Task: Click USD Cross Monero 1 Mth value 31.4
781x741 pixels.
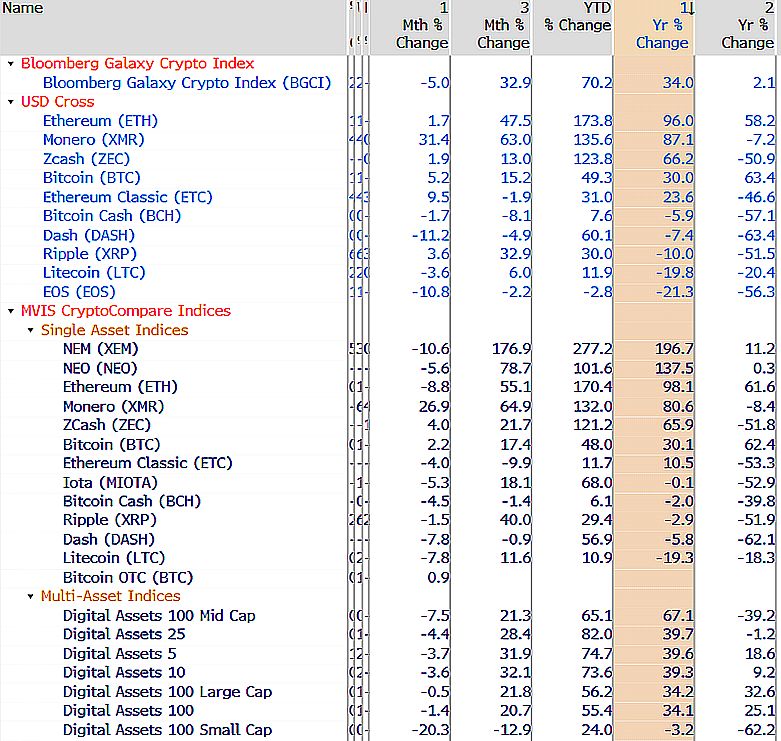Action: [x=434, y=140]
